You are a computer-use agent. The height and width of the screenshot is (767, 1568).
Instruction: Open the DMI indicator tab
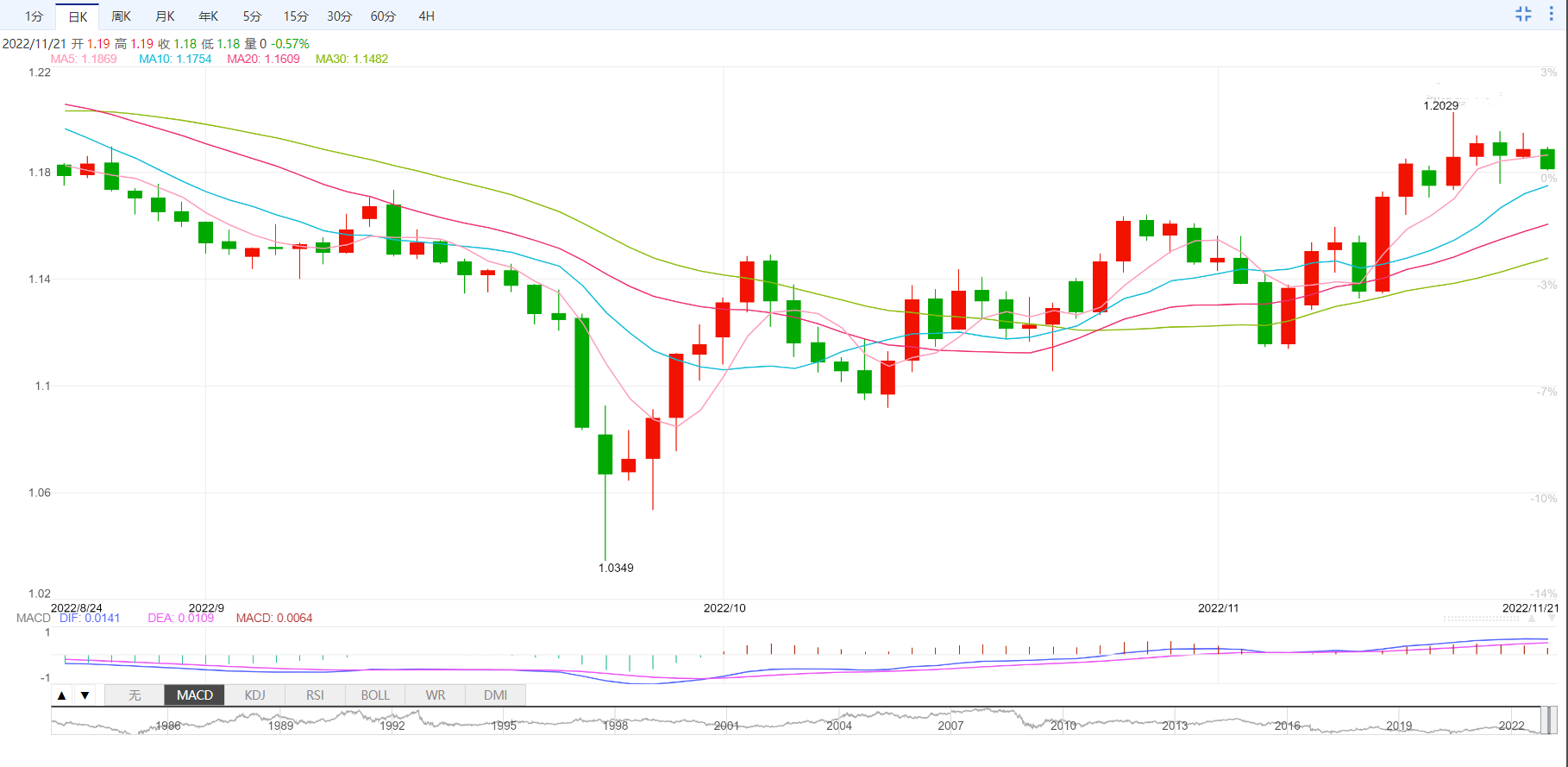[496, 695]
